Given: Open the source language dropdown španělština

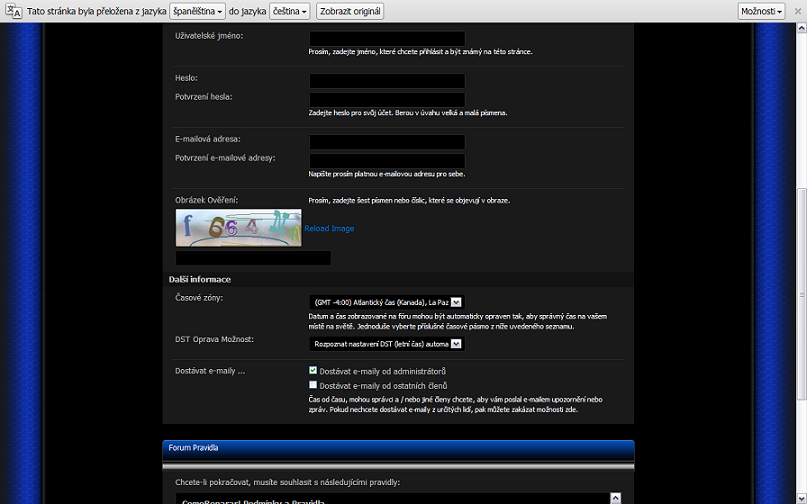Looking at the screenshot, I should tap(197, 11).
